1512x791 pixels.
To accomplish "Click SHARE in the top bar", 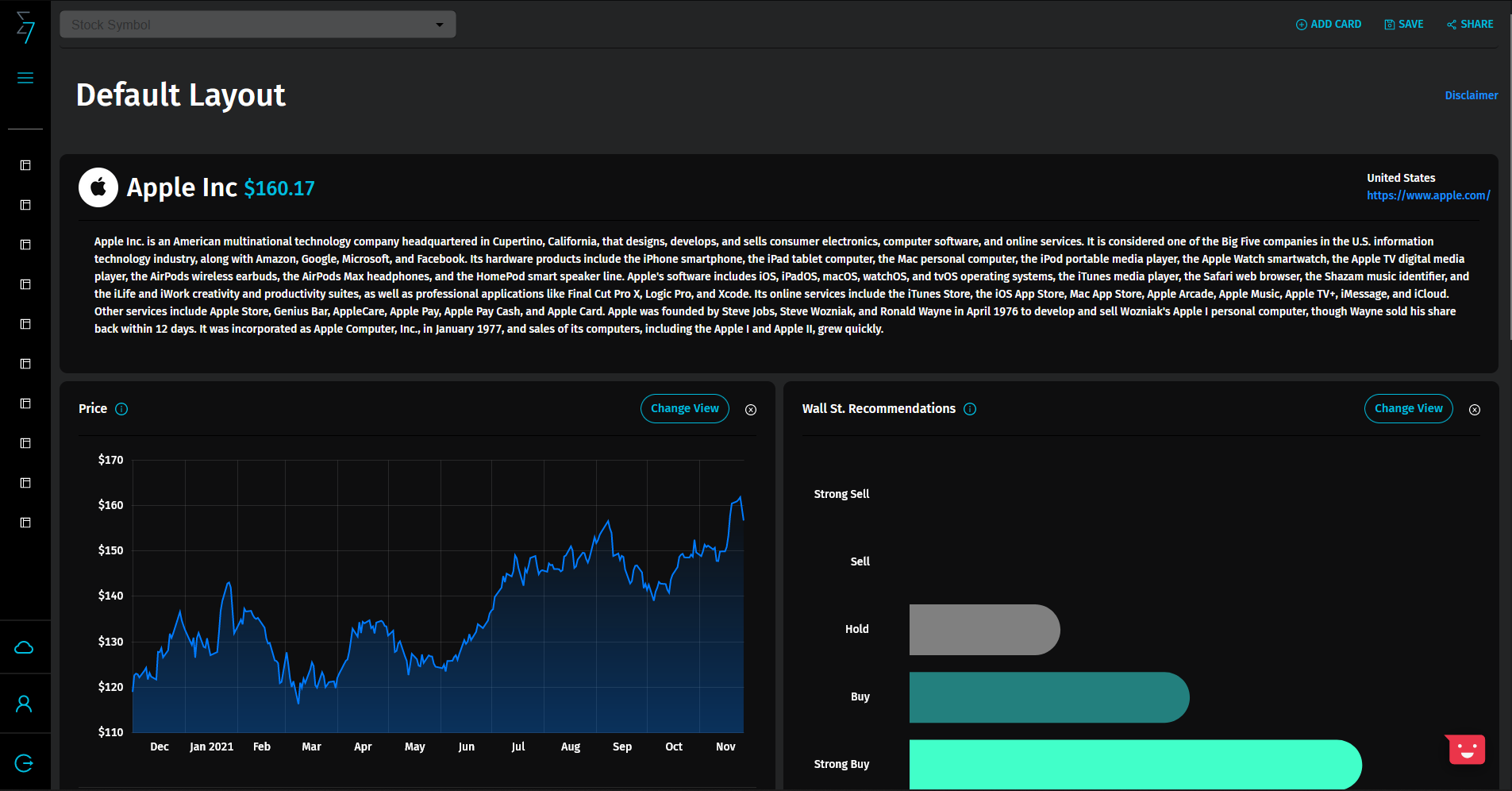I will coord(1468,24).
